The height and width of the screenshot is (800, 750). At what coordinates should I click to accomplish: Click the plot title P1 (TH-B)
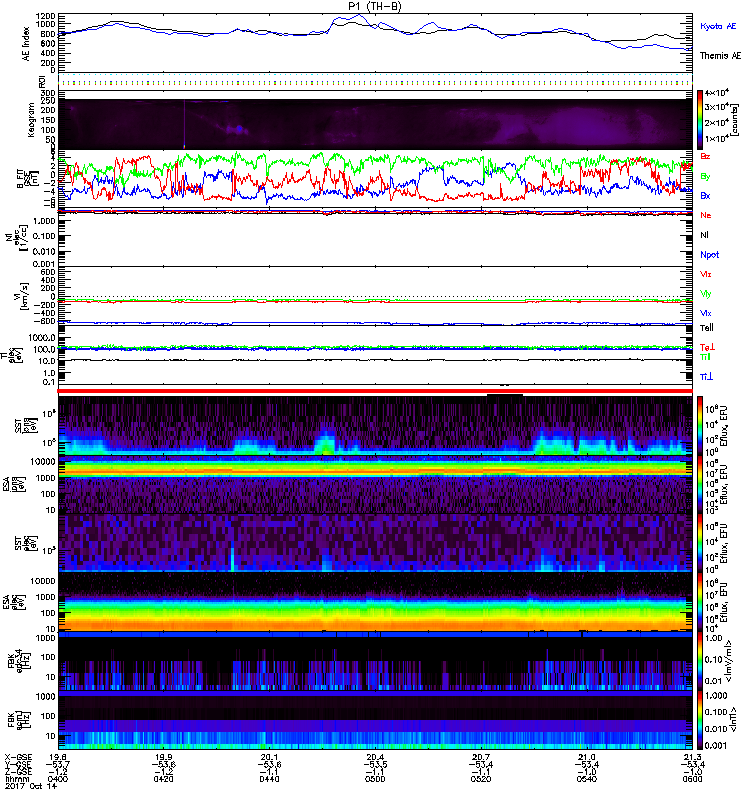pyautogui.click(x=374, y=6)
